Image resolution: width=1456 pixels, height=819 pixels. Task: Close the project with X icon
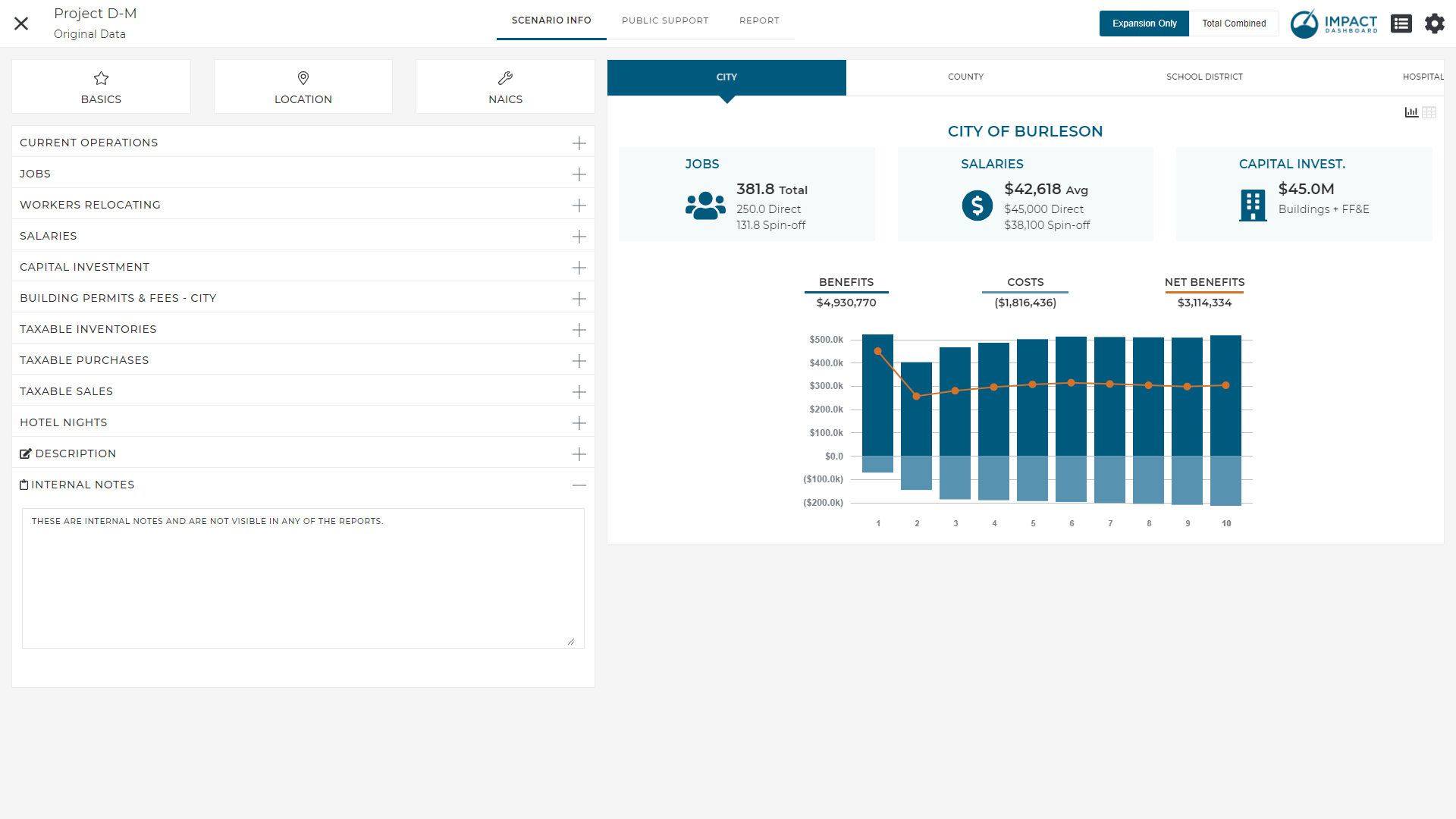click(21, 24)
